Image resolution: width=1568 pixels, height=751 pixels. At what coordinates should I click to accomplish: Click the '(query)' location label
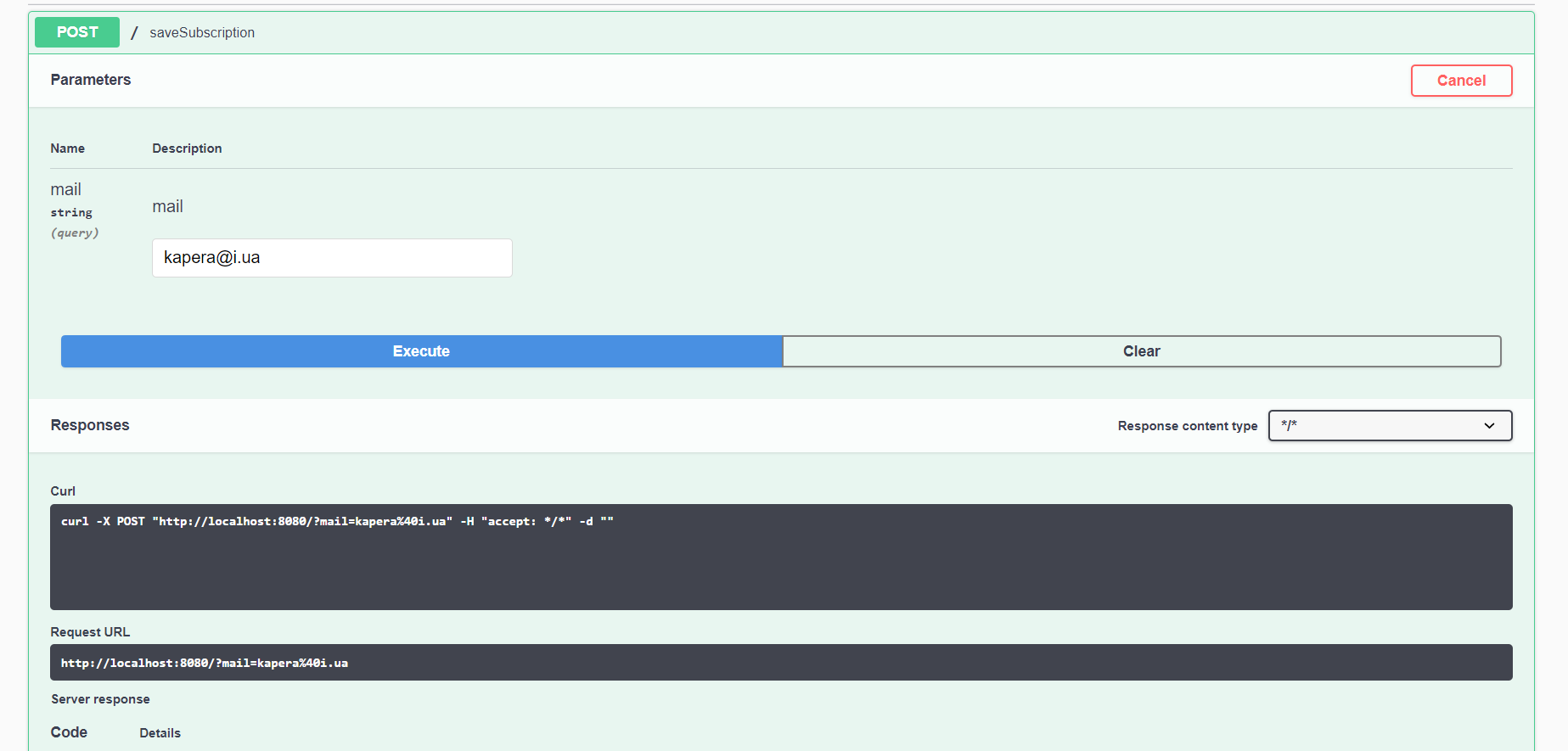(x=75, y=233)
